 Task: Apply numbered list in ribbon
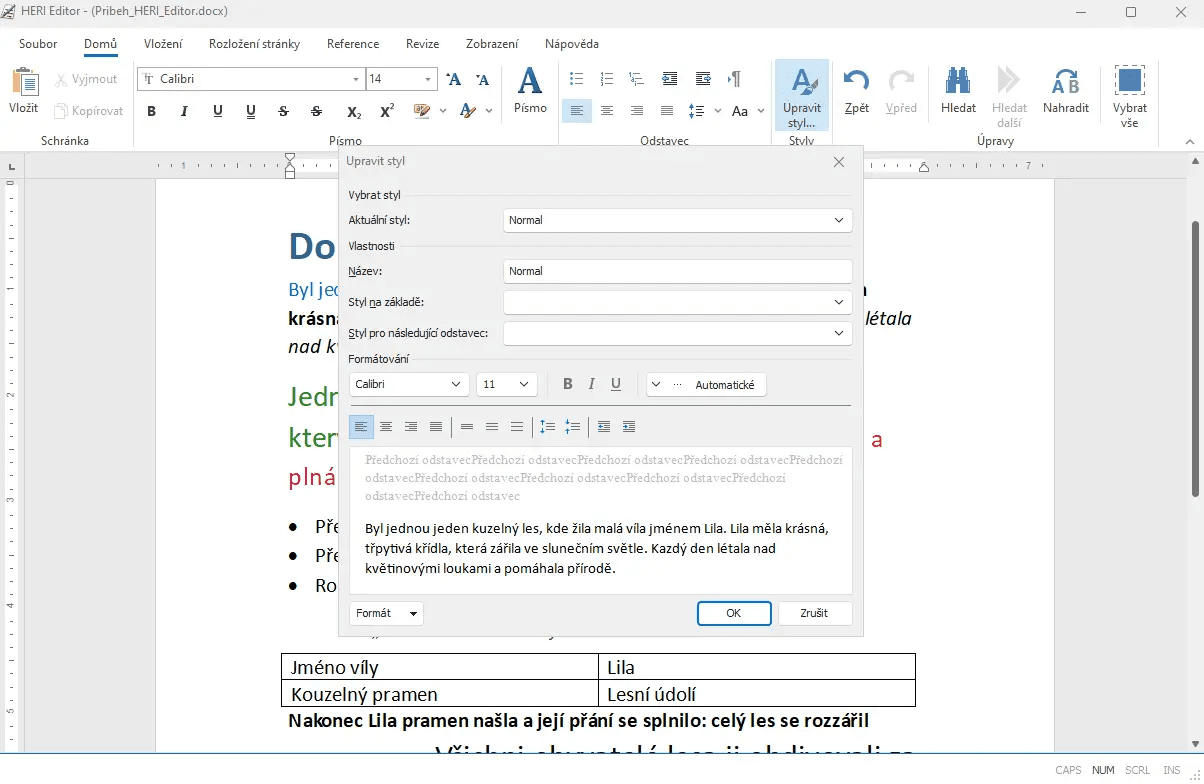pos(606,79)
